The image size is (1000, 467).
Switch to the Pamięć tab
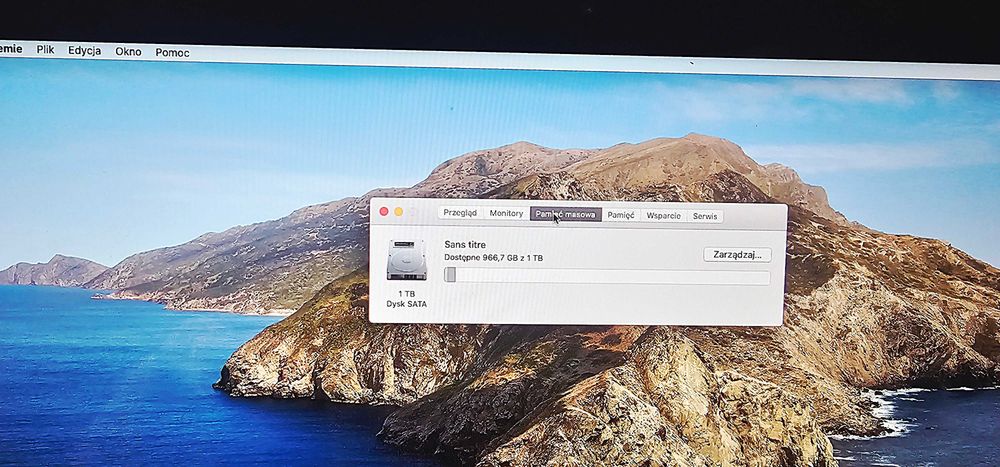click(621, 216)
